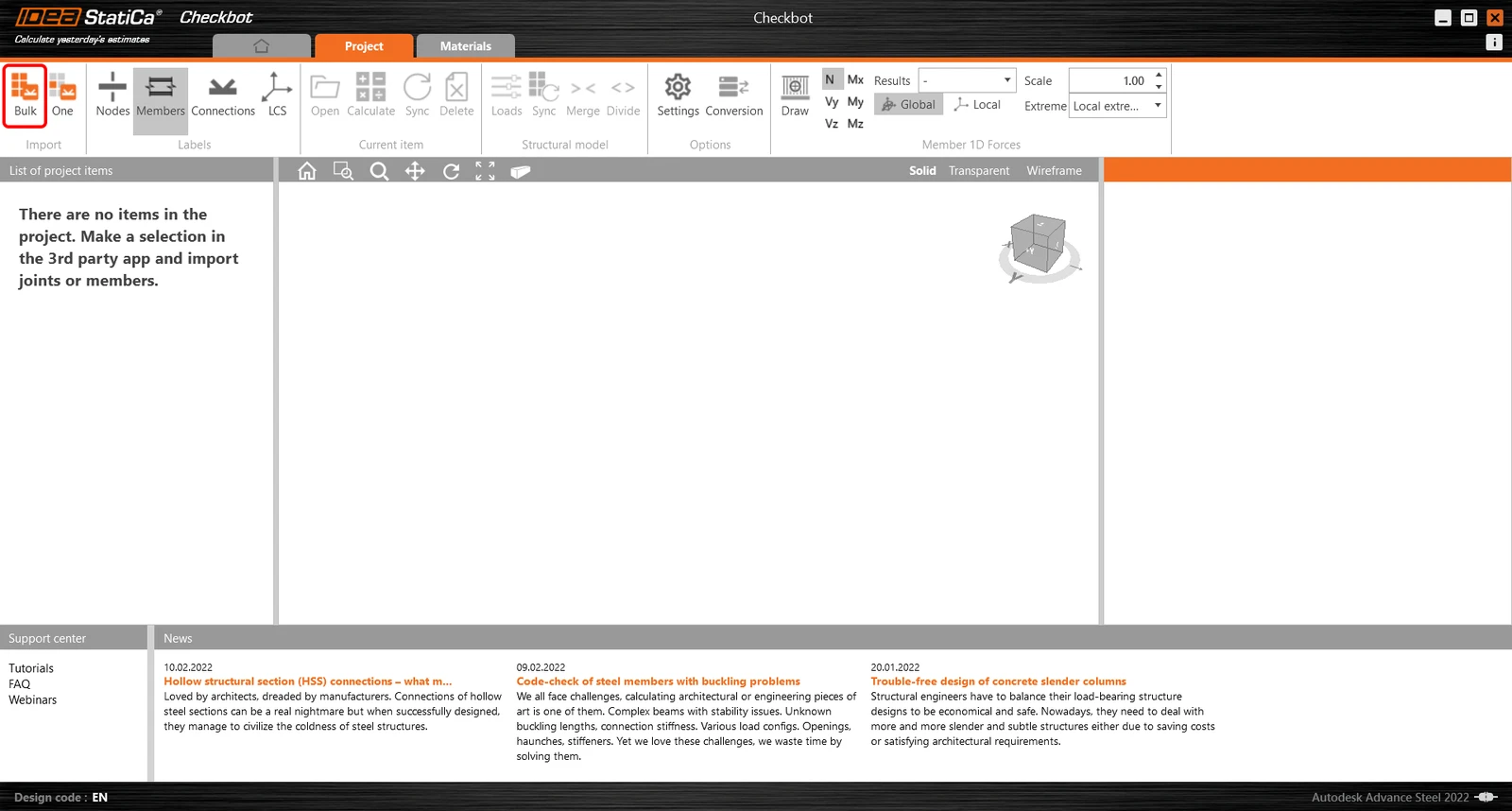The image size is (1512, 811).
Task: Open the Conversion options
Action: [734, 95]
